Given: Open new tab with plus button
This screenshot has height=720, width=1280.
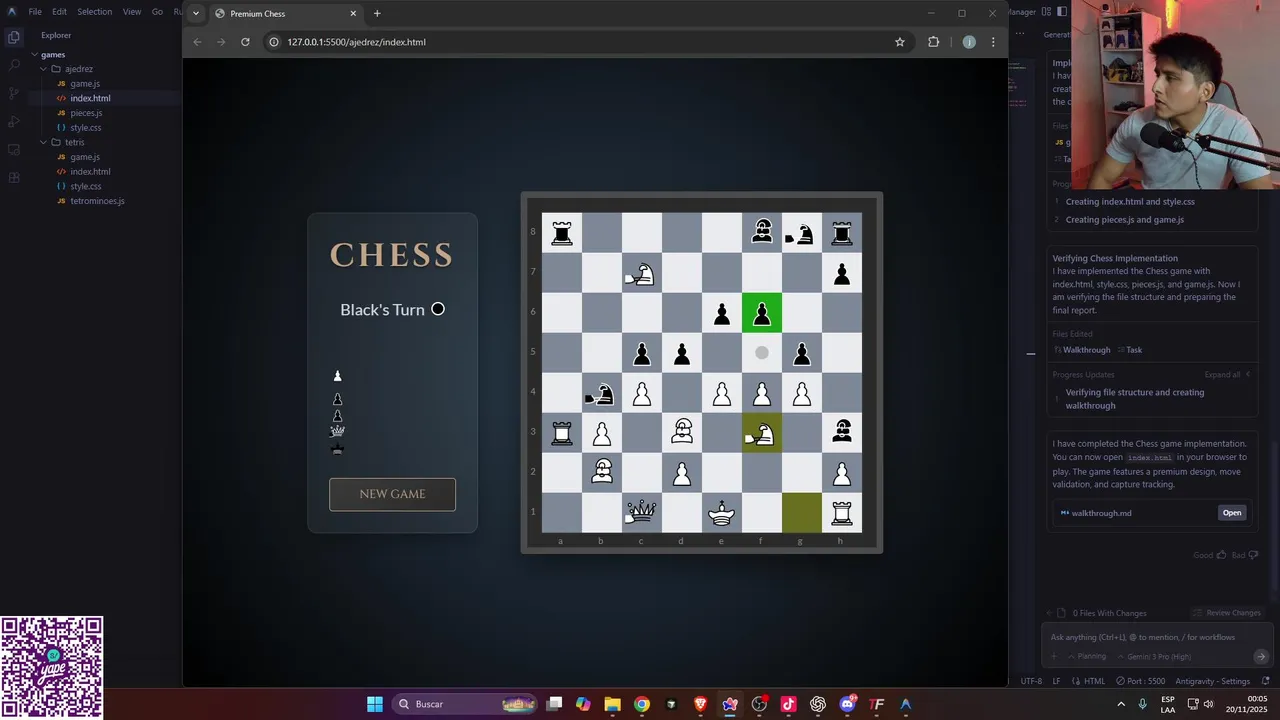Looking at the screenshot, I should 377,14.
